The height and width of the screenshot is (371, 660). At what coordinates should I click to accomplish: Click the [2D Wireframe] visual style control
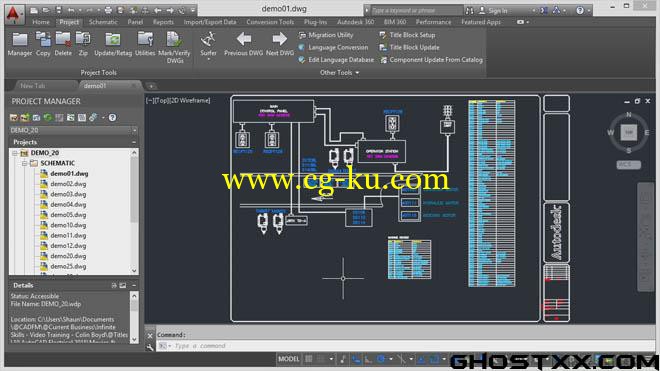[189, 100]
